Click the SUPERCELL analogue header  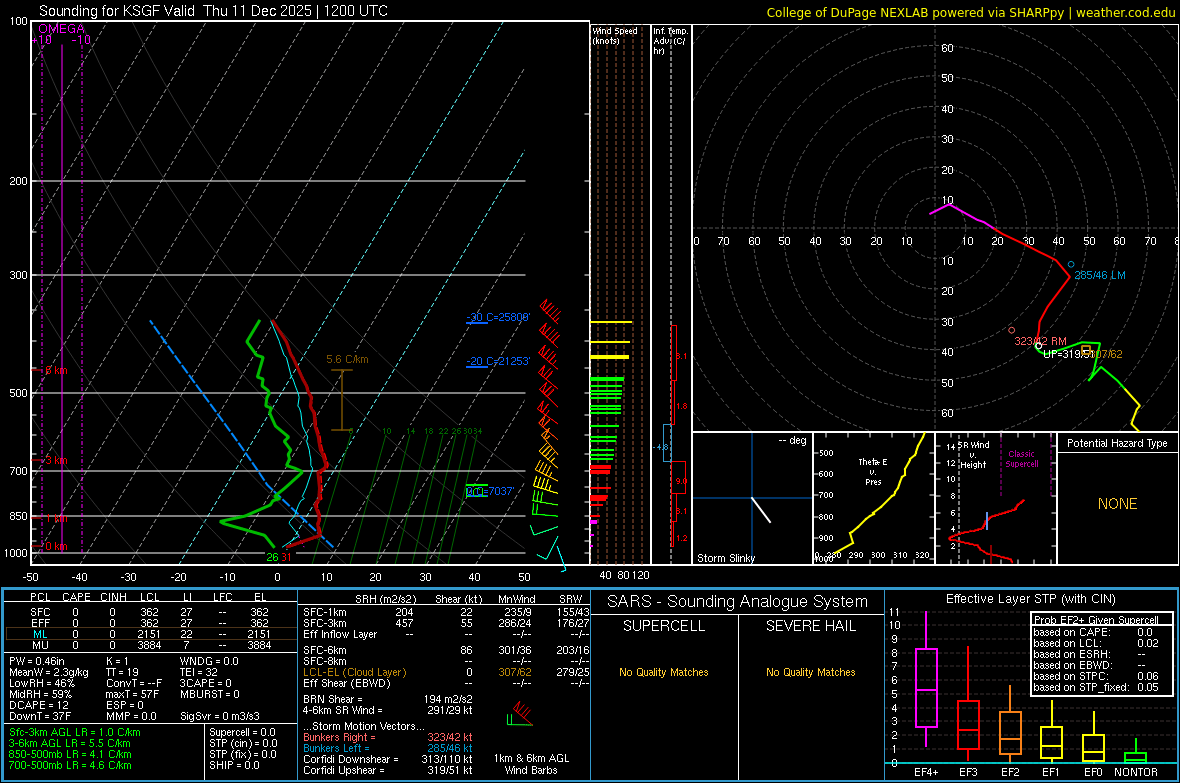click(x=664, y=626)
